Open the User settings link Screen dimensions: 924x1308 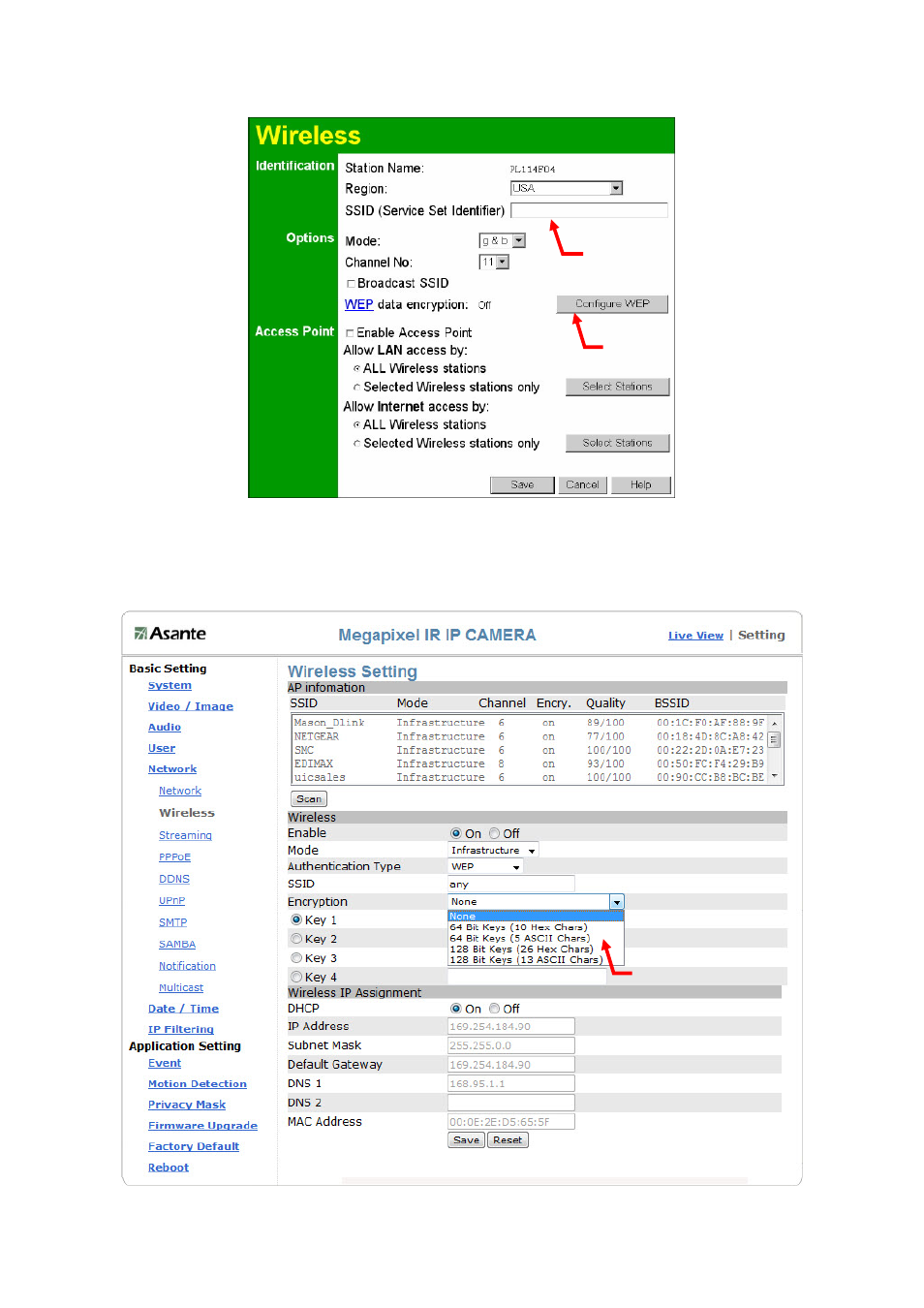coord(162,749)
